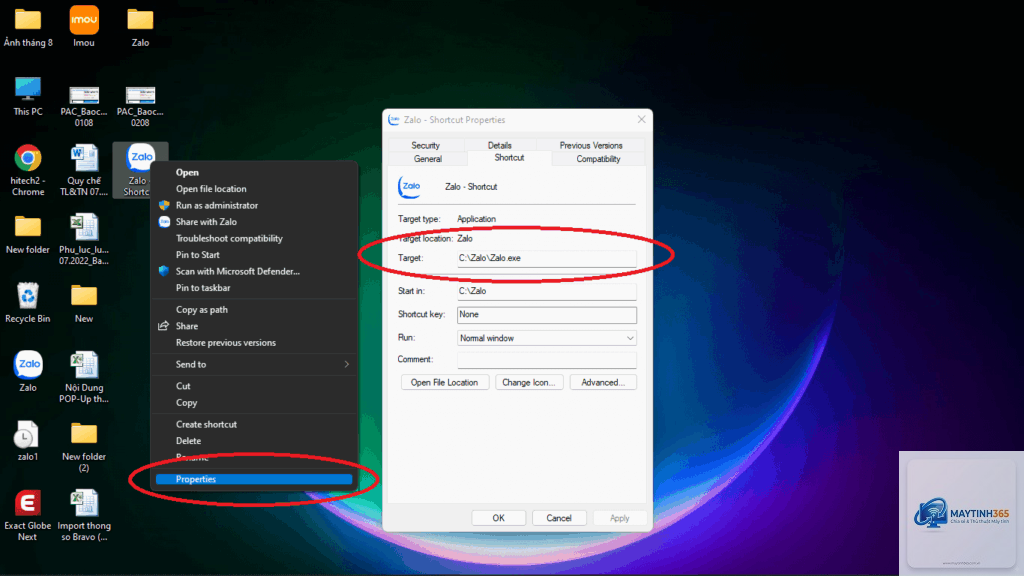Close the Zalo Shortcut Properties dialog
The image size is (1024, 576).
(641, 120)
